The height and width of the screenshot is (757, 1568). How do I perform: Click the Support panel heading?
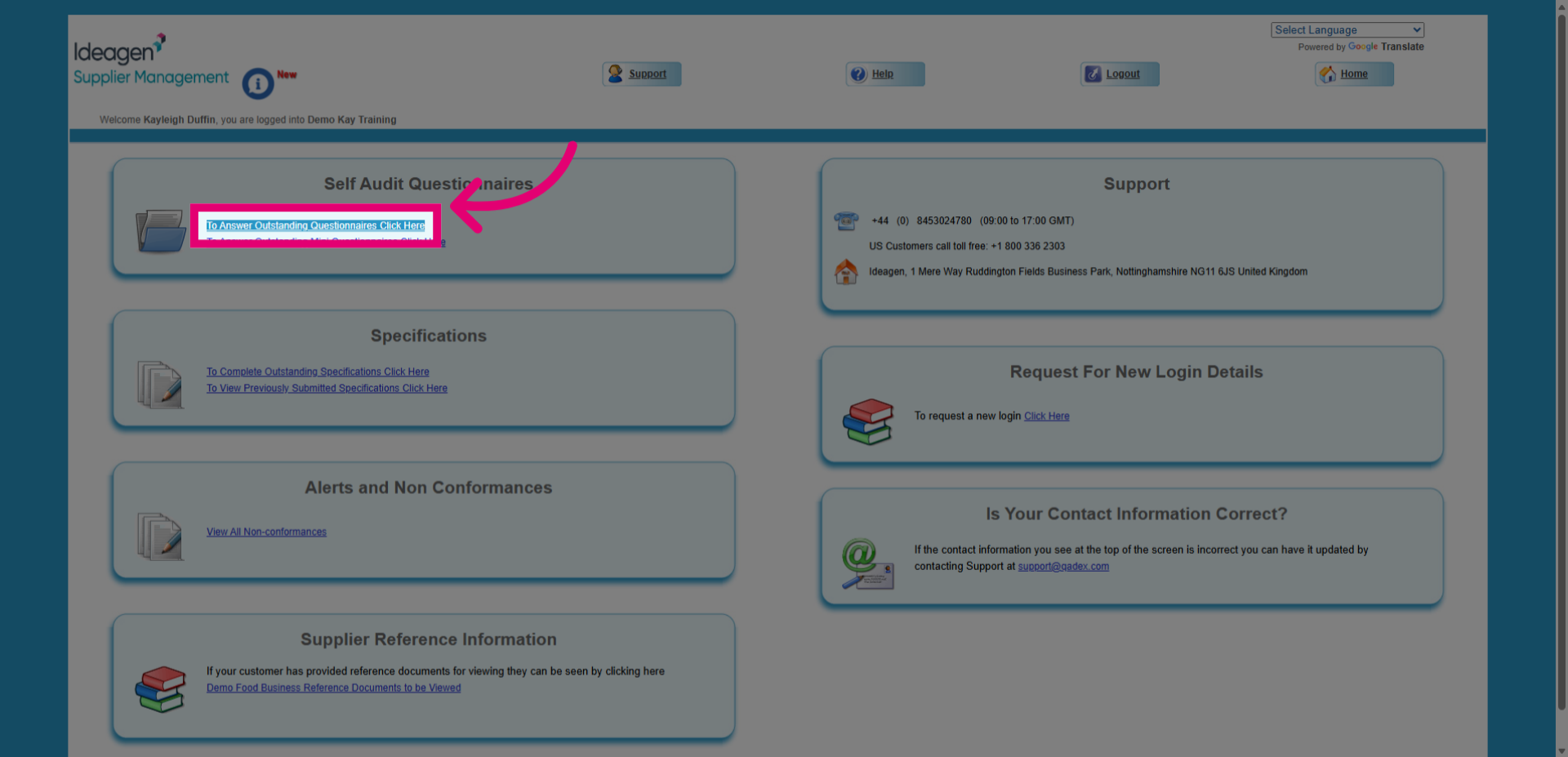point(1136,185)
